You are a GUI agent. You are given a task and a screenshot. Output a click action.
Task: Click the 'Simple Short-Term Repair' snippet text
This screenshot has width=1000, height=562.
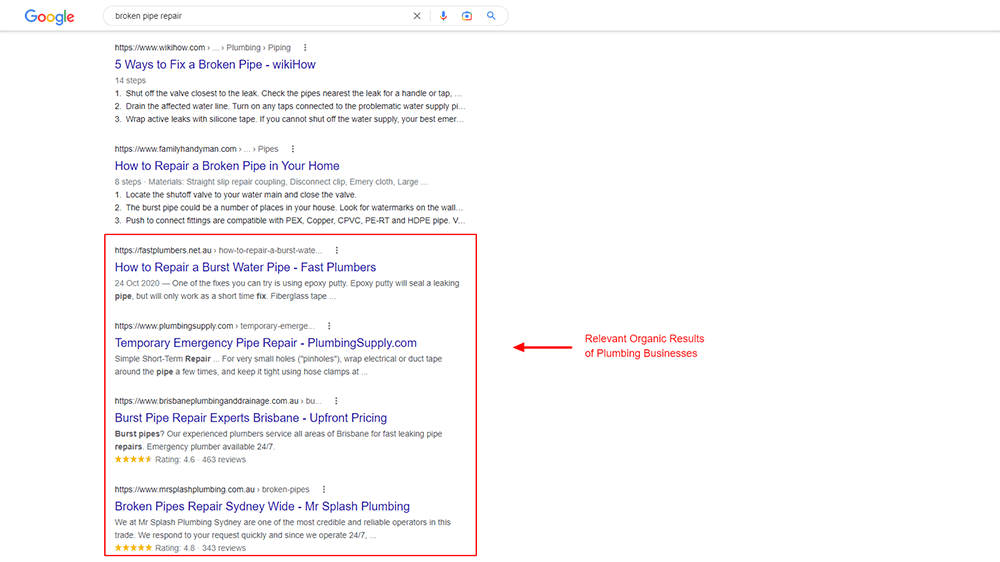point(278,366)
